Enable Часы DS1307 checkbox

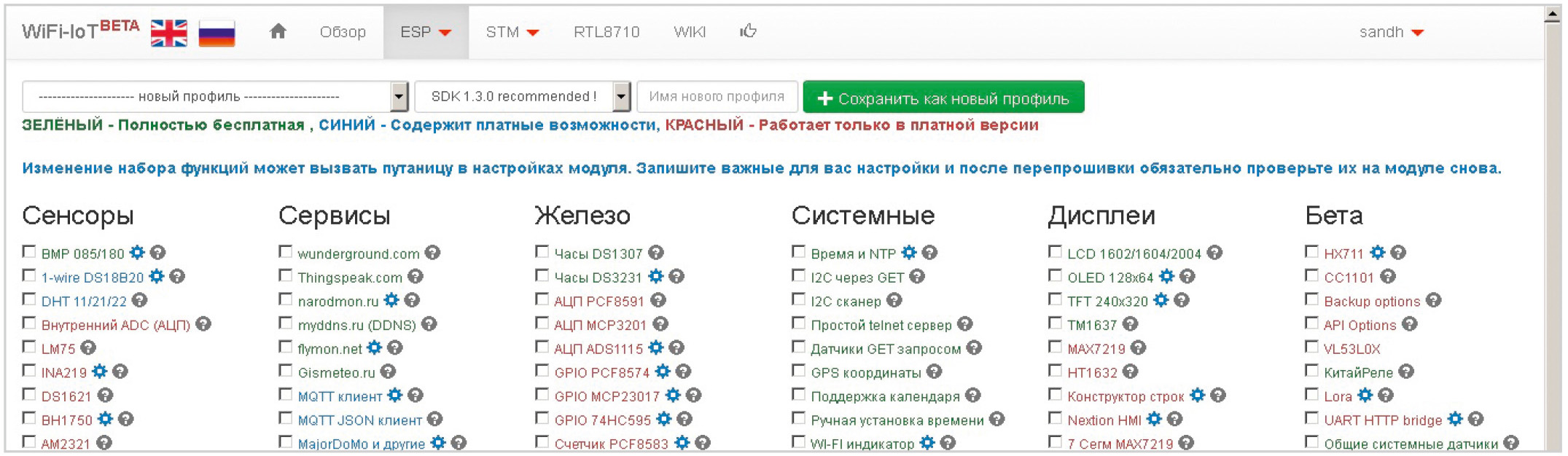[x=542, y=252]
